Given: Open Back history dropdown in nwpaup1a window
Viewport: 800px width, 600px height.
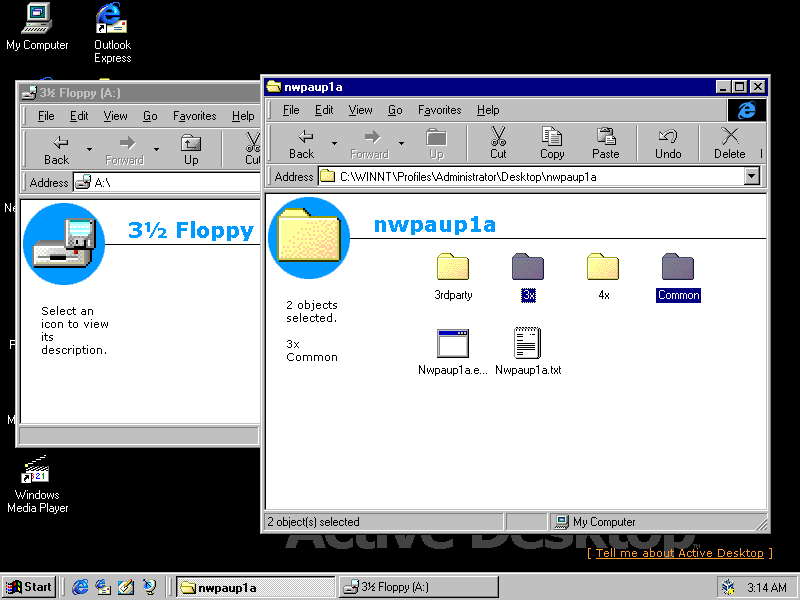Looking at the screenshot, I should (x=334, y=143).
